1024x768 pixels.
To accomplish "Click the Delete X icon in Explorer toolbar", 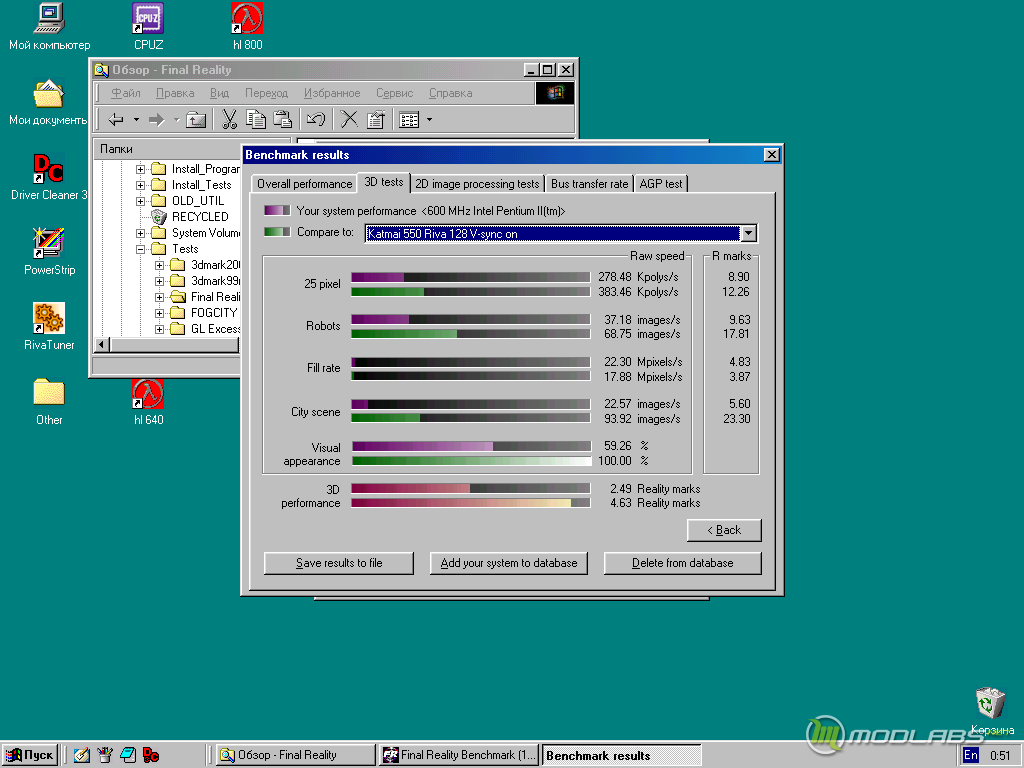I will coord(349,120).
